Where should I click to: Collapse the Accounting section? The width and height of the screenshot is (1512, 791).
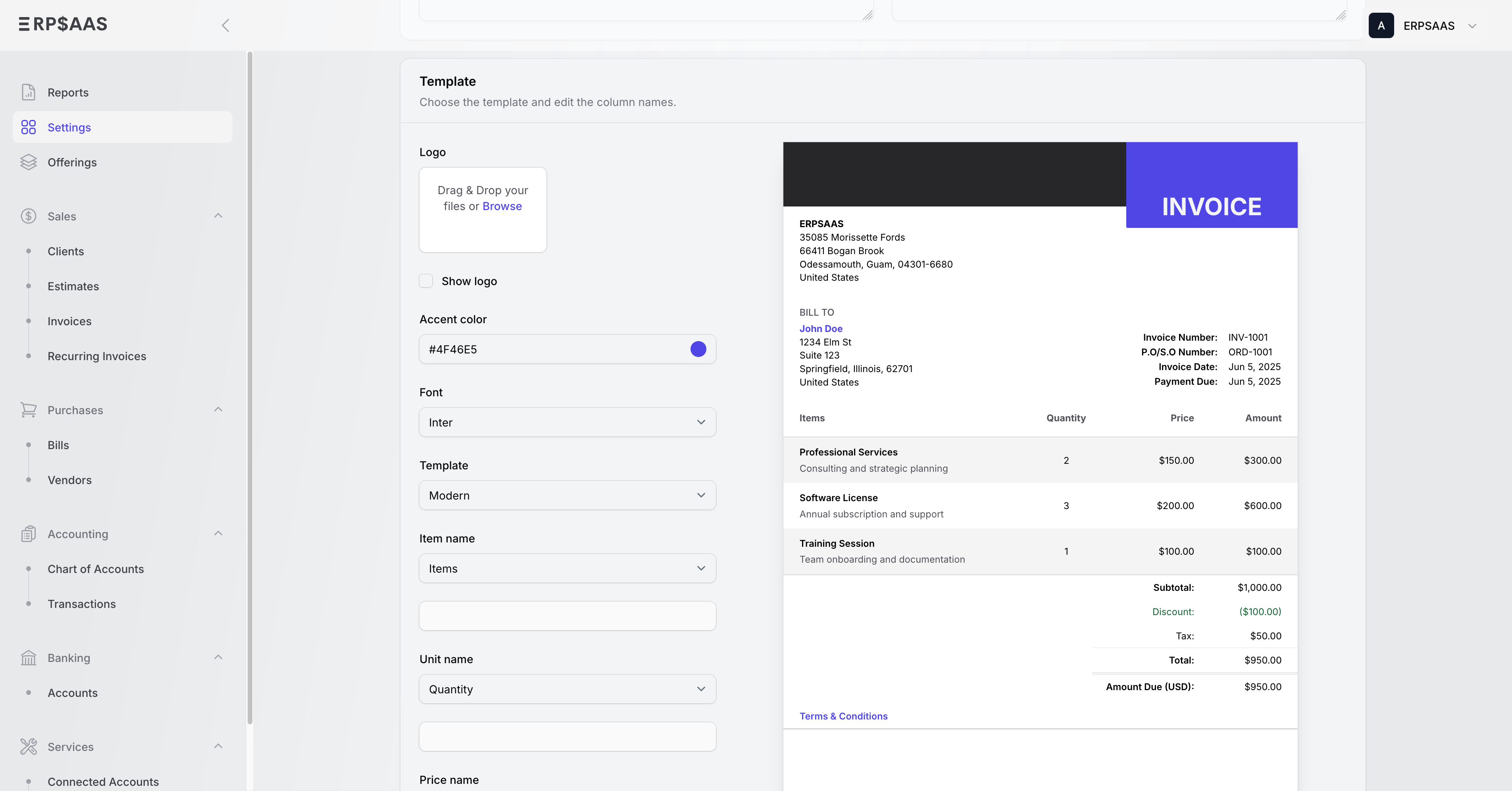click(x=218, y=533)
